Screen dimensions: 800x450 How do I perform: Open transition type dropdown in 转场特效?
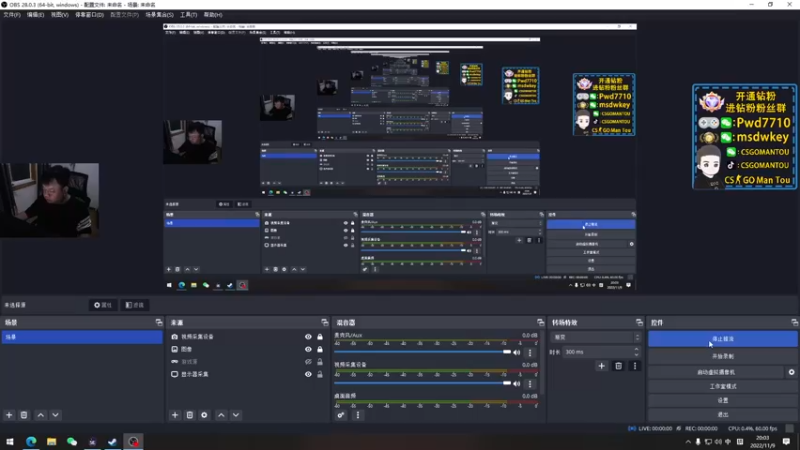(595, 337)
